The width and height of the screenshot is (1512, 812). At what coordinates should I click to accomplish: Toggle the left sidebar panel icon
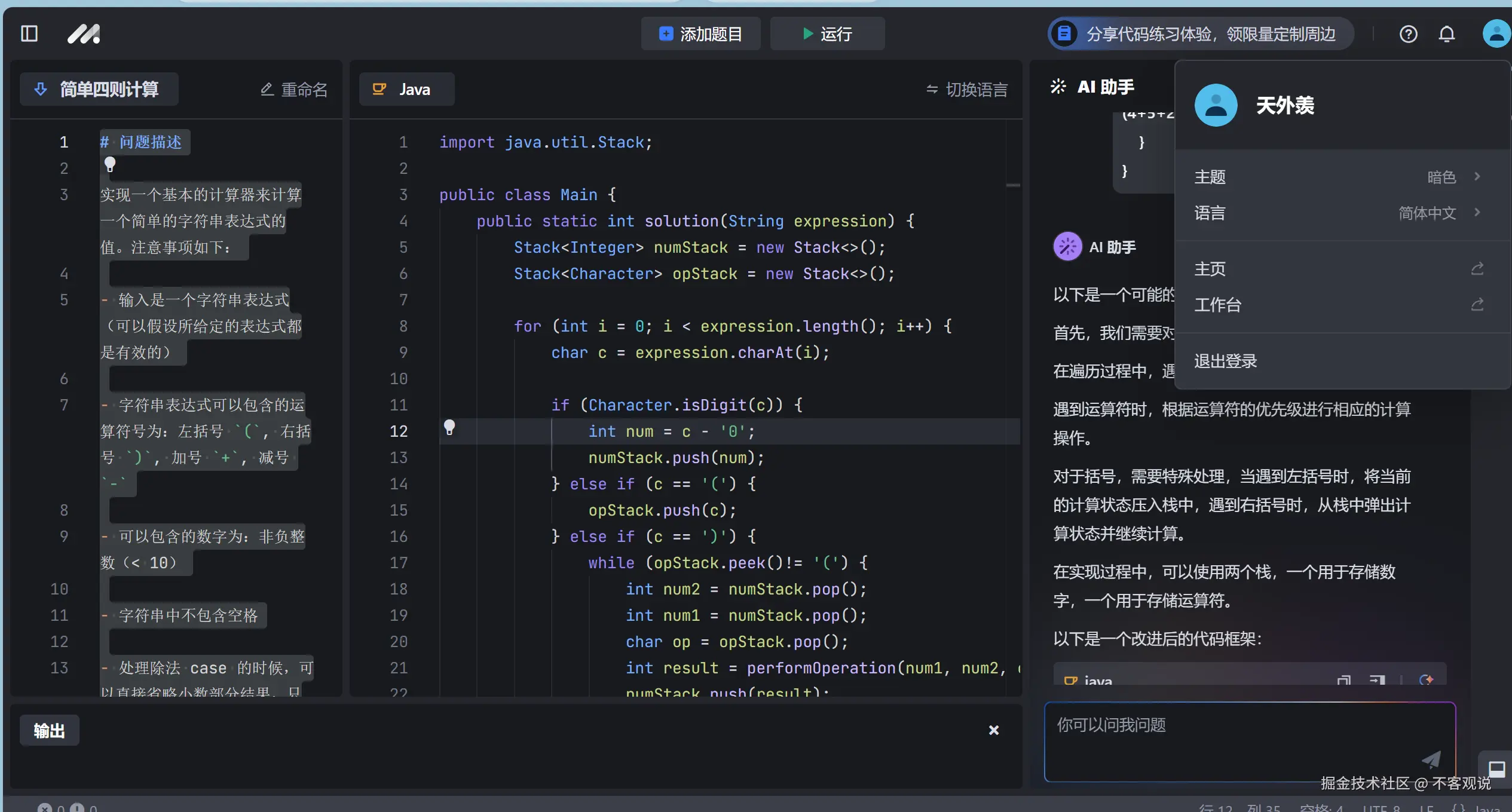29,34
